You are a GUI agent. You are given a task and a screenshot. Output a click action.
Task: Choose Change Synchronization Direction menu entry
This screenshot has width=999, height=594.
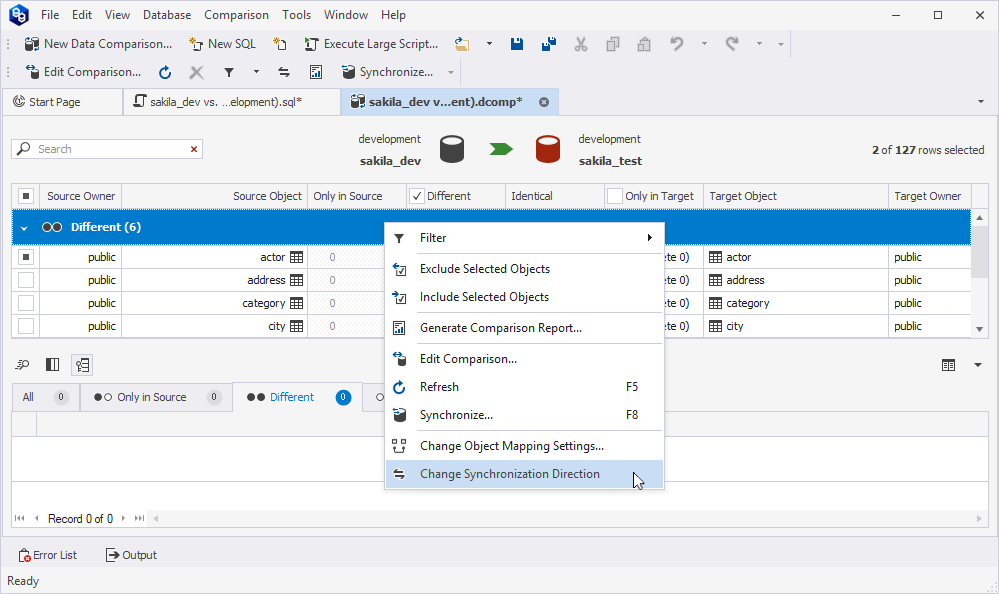[x=509, y=474]
